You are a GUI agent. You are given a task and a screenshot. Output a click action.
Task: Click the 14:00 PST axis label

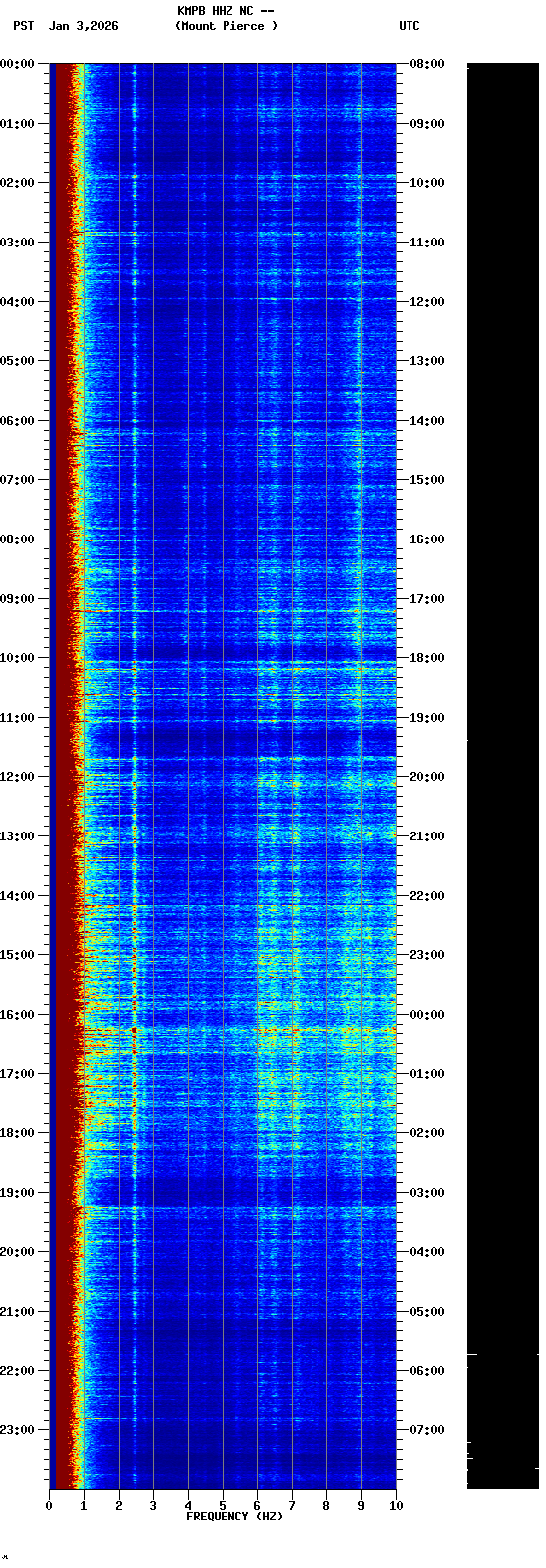coord(18,896)
